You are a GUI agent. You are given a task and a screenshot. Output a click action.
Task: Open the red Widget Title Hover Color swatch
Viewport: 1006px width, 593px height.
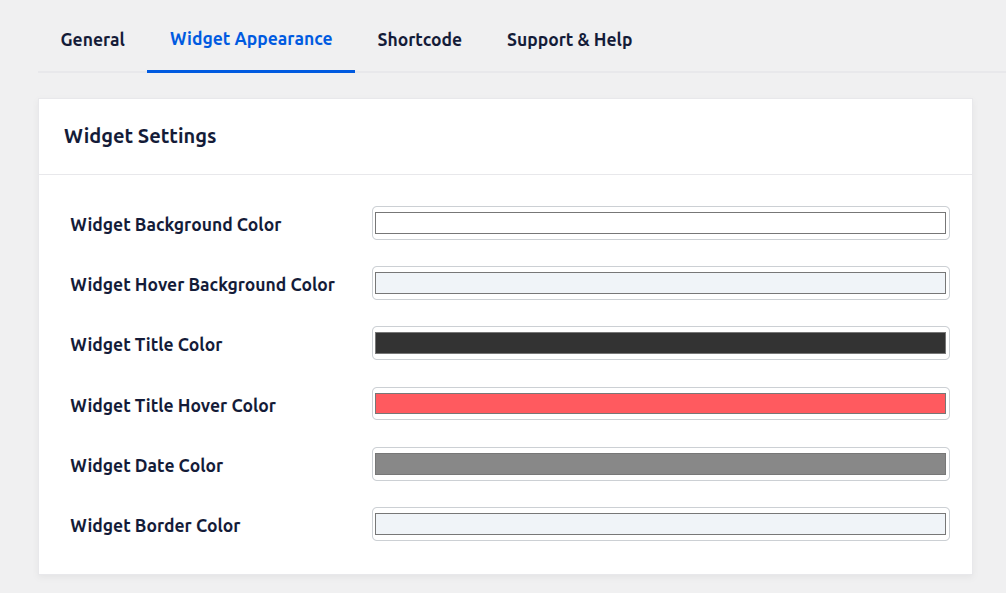(x=660, y=404)
